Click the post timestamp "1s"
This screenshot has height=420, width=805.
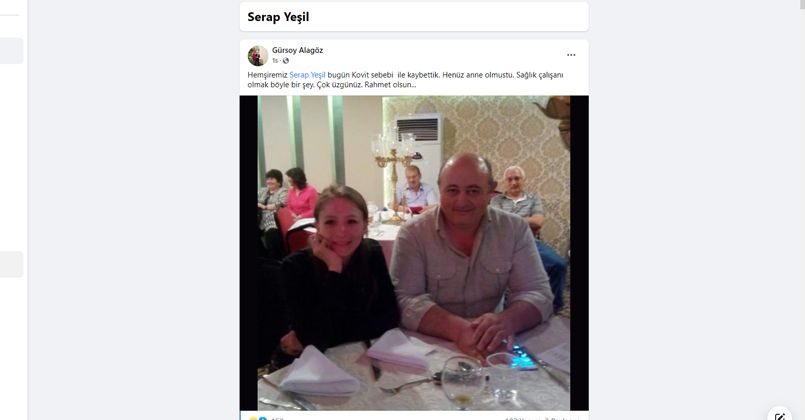(x=275, y=61)
